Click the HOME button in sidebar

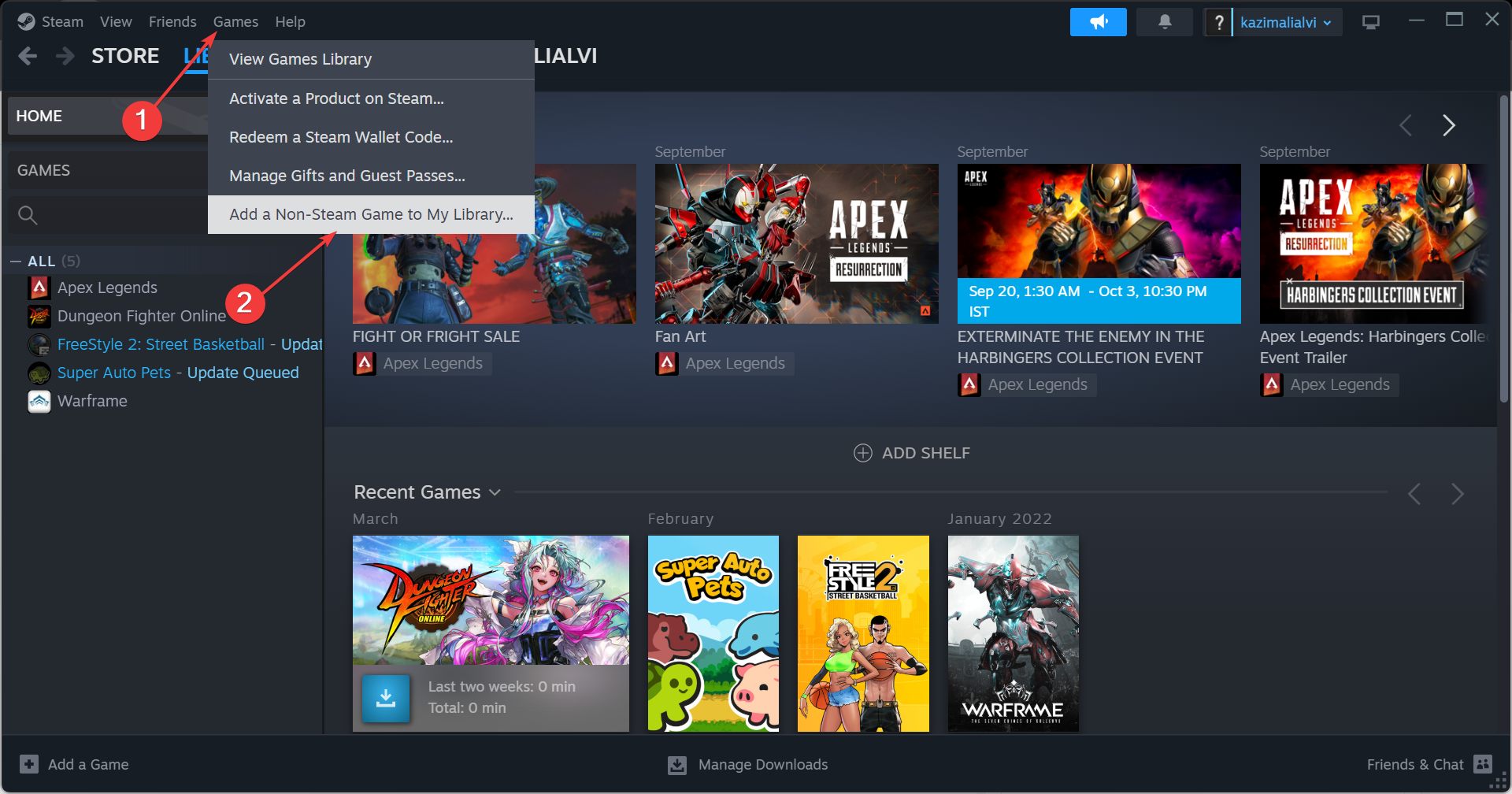coord(108,116)
